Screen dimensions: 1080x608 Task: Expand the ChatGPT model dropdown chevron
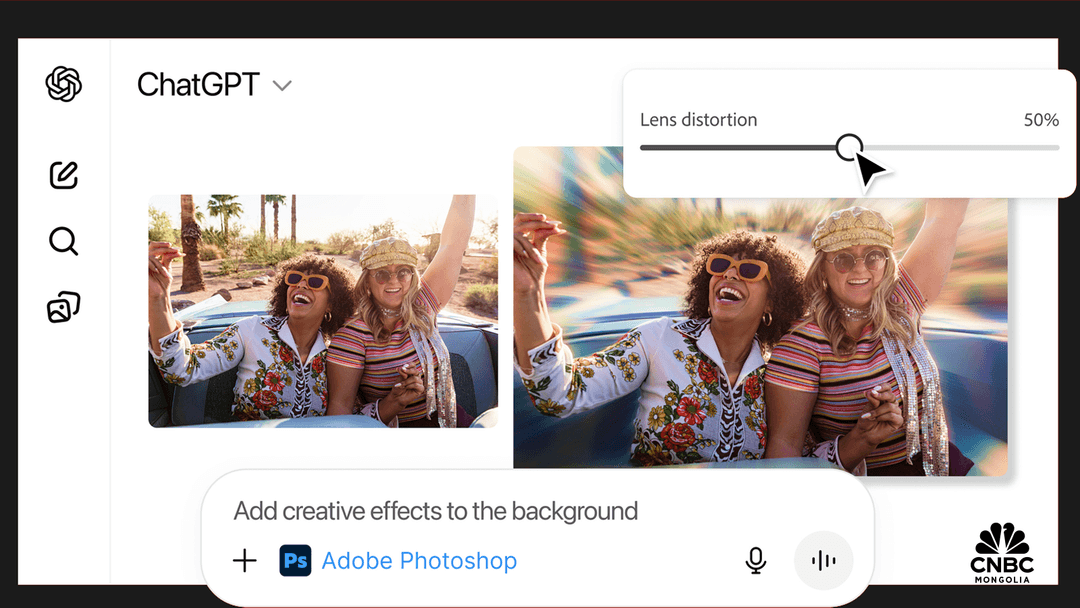[282, 86]
